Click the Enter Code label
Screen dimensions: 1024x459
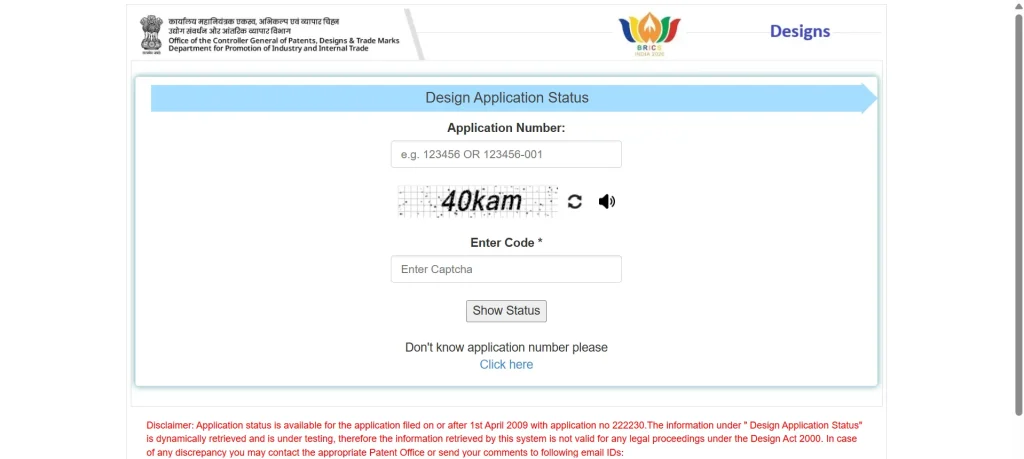coord(506,243)
